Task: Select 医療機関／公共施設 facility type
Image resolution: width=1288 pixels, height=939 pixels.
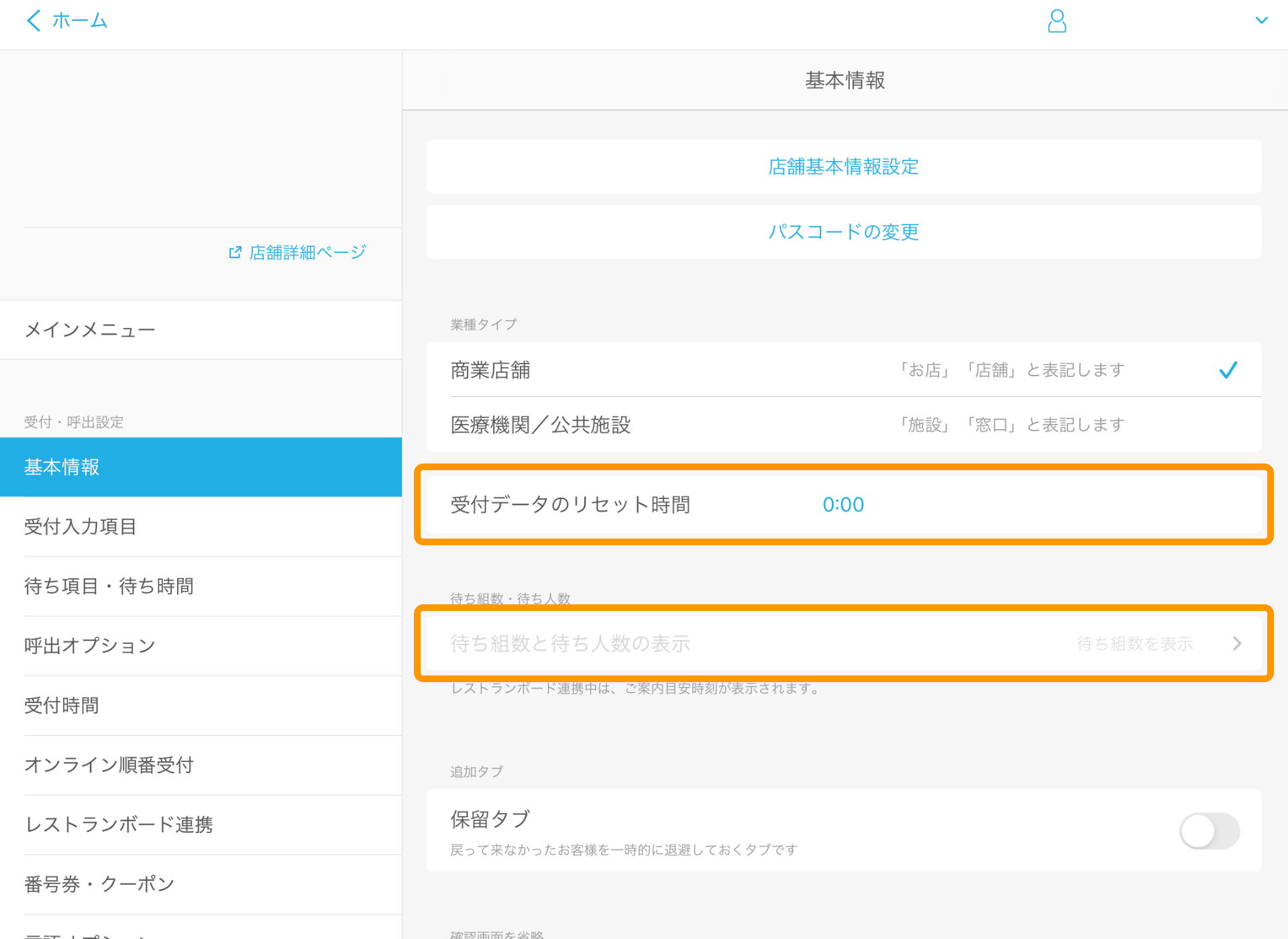Action: click(845, 424)
